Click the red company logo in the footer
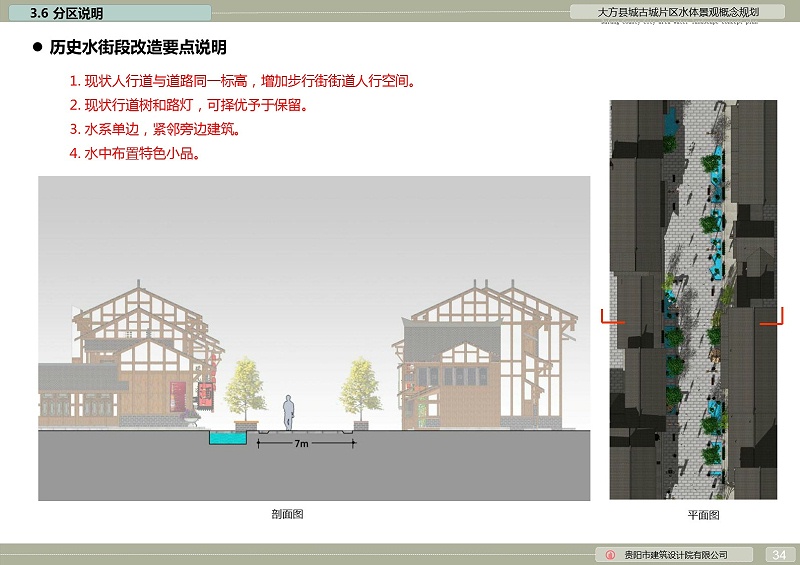The width and height of the screenshot is (800, 565). click(611, 555)
